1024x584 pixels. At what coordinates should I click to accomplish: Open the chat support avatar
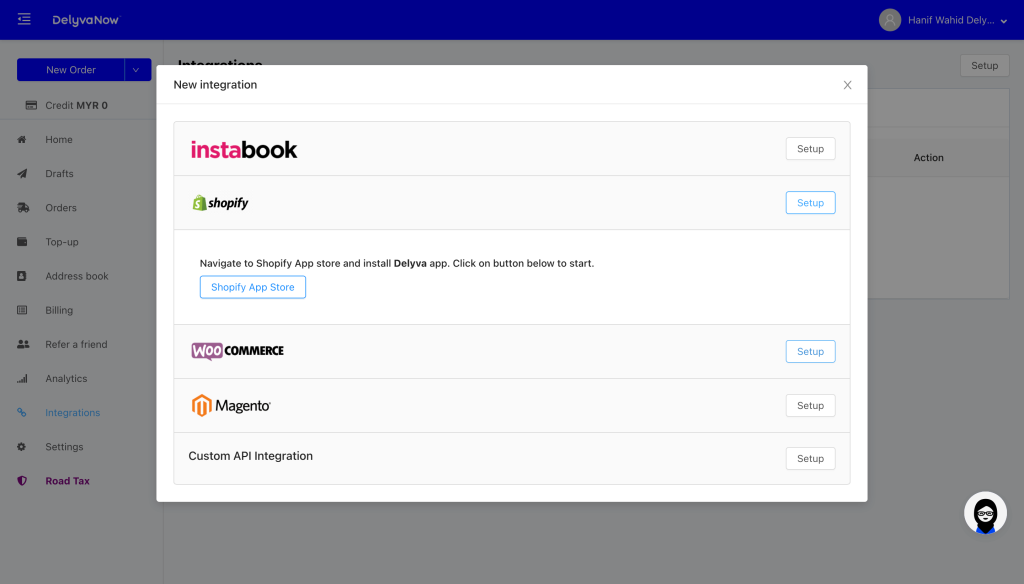985,513
